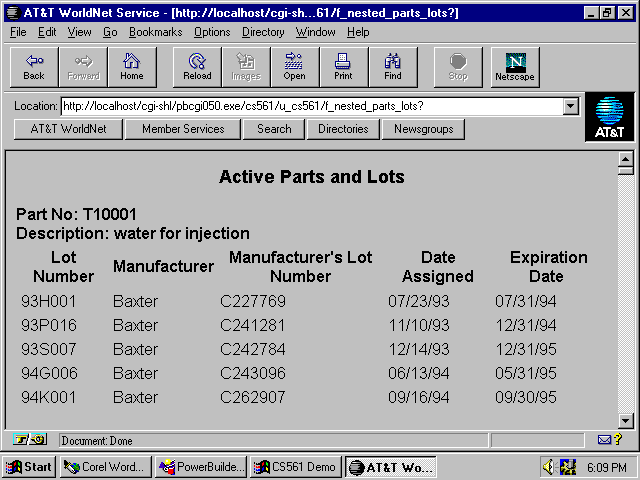Click inside the Location URL field

(x=312, y=107)
